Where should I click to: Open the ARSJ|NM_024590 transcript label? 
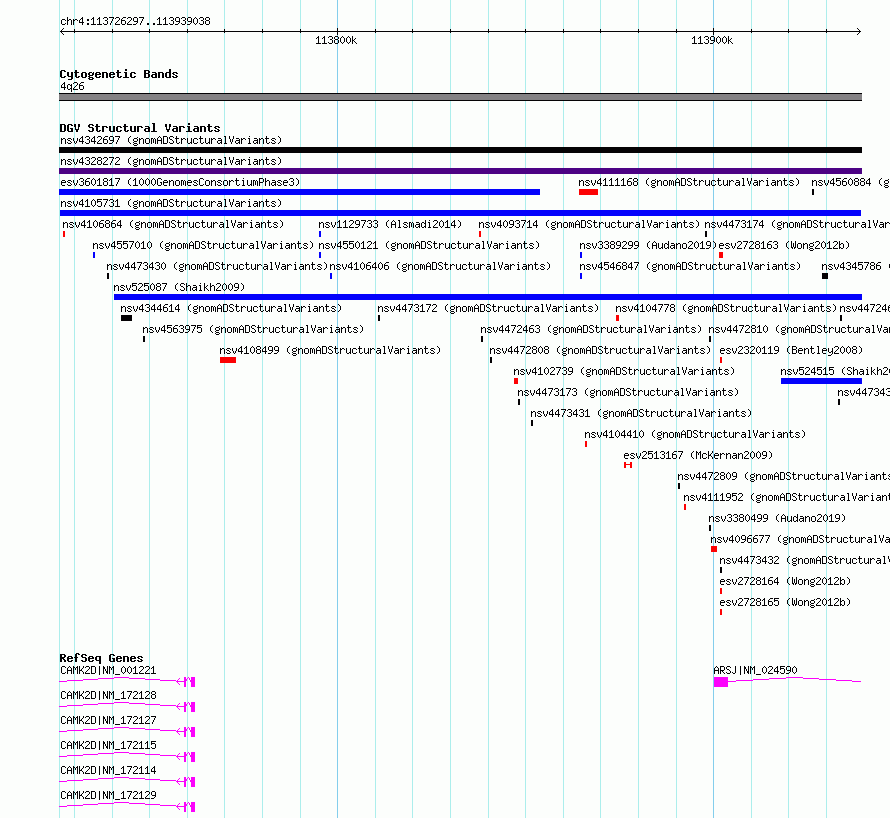[x=755, y=670]
